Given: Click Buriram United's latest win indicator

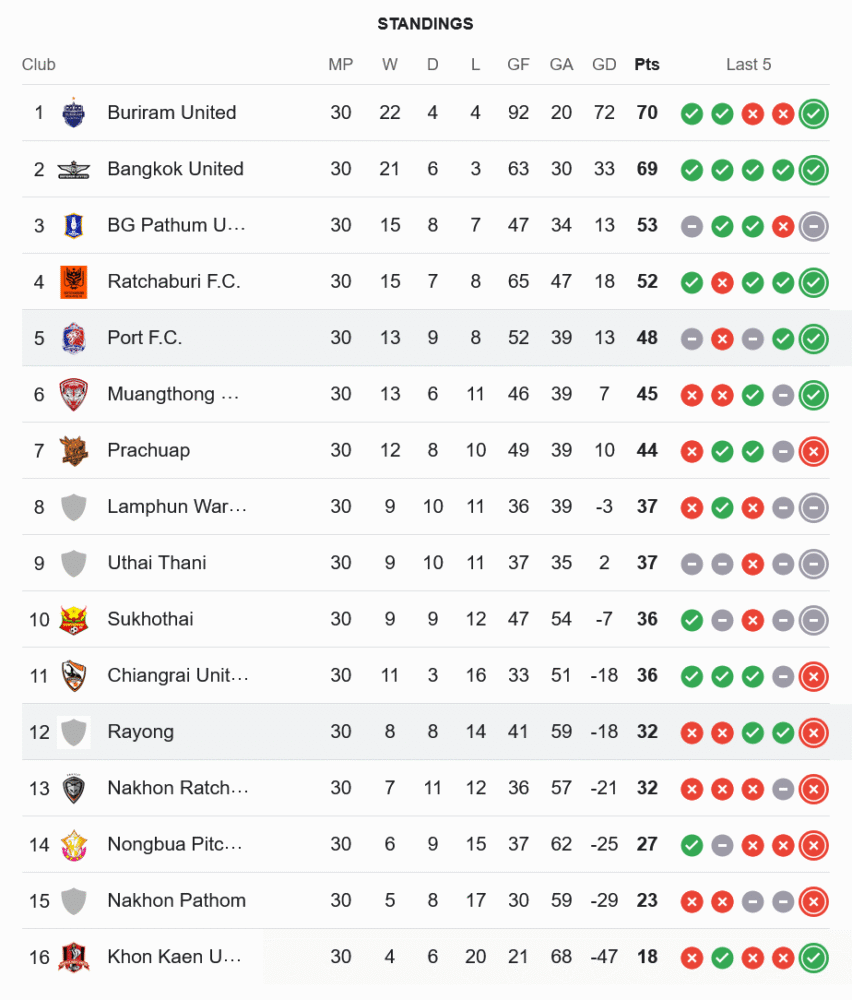Looking at the screenshot, I should coord(813,114).
